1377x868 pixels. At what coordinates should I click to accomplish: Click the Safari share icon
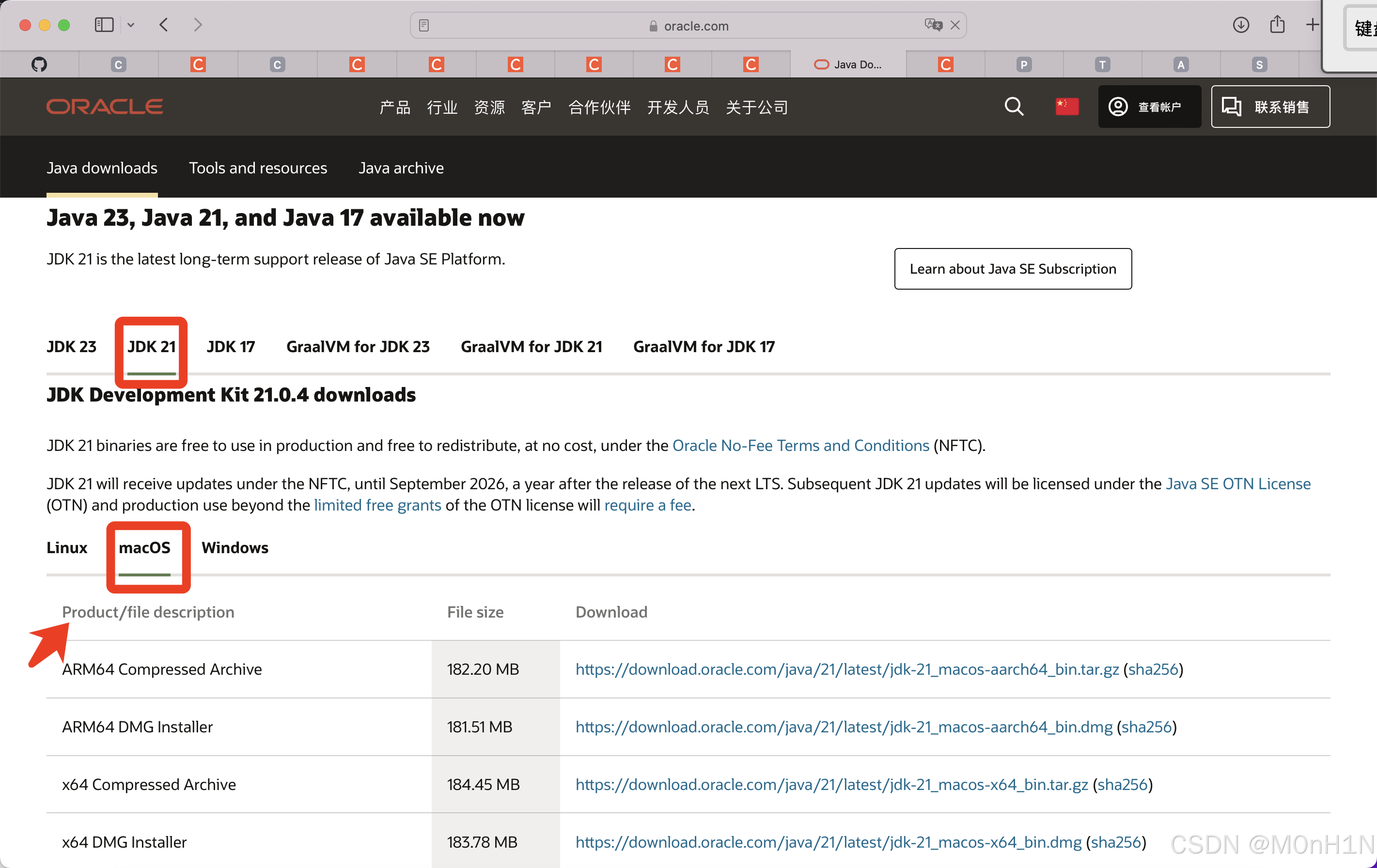[1278, 25]
